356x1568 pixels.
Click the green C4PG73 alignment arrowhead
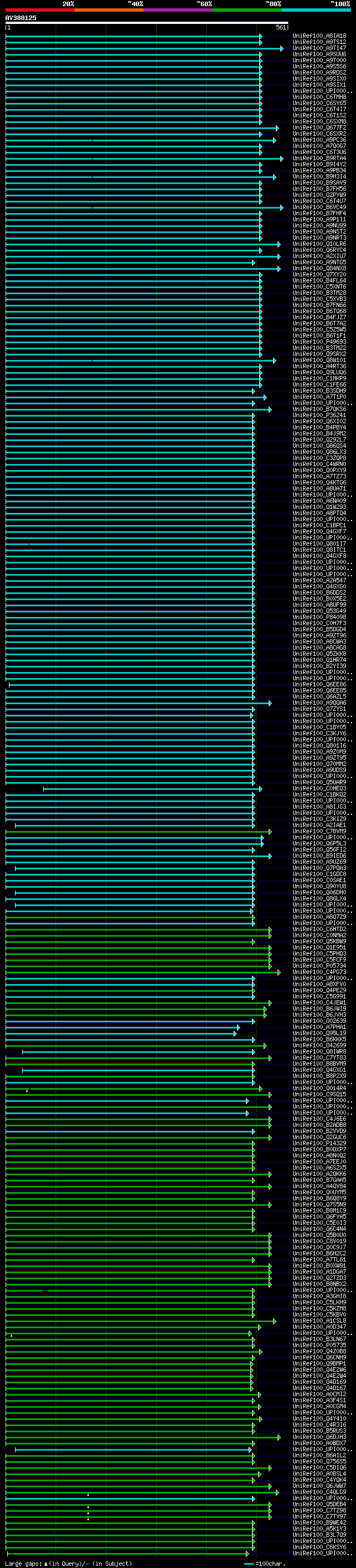(x=279, y=972)
